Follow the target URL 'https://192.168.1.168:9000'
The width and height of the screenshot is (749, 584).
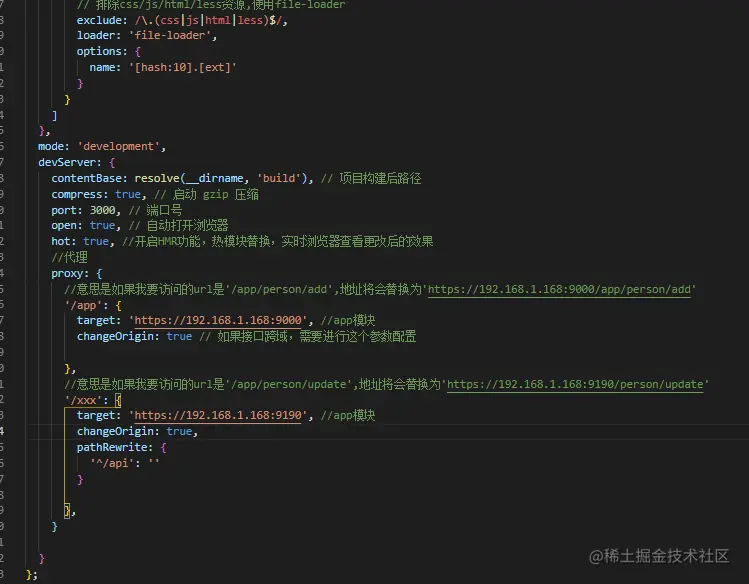[x=218, y=320]
